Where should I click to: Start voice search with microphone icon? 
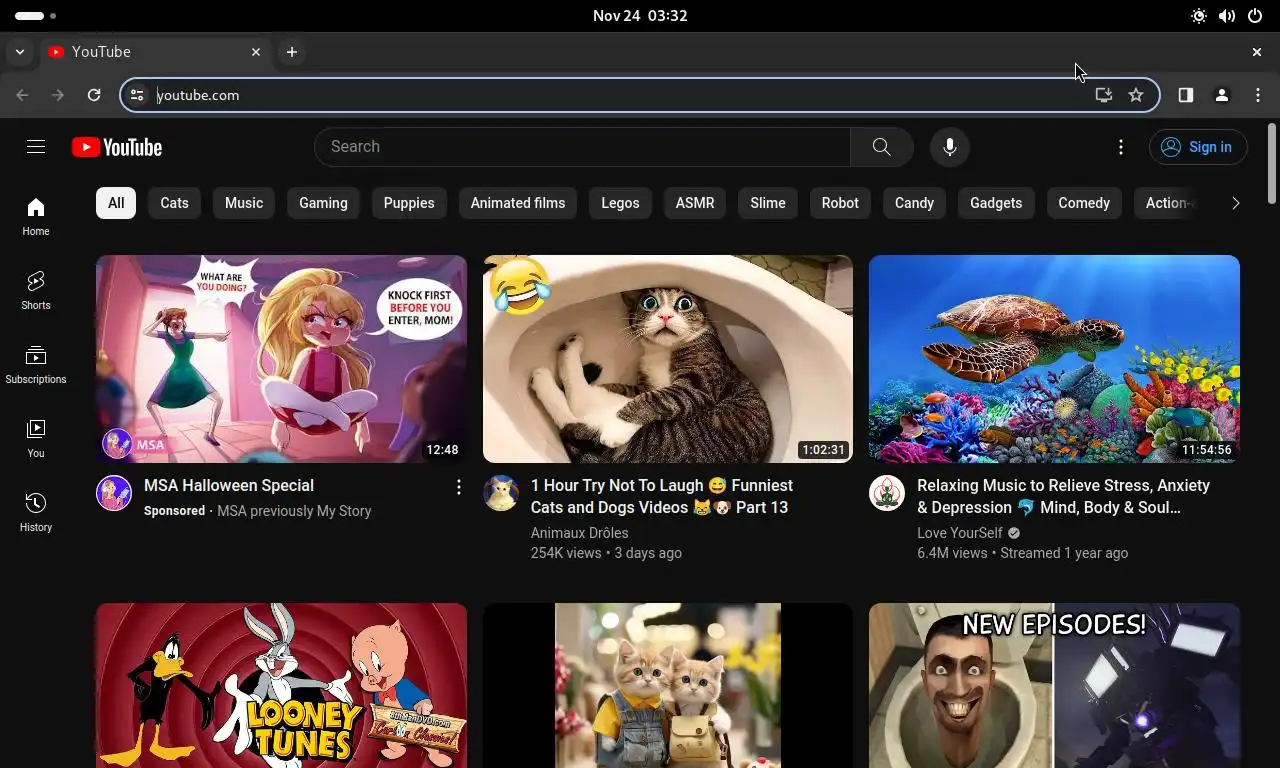[950, 147]
